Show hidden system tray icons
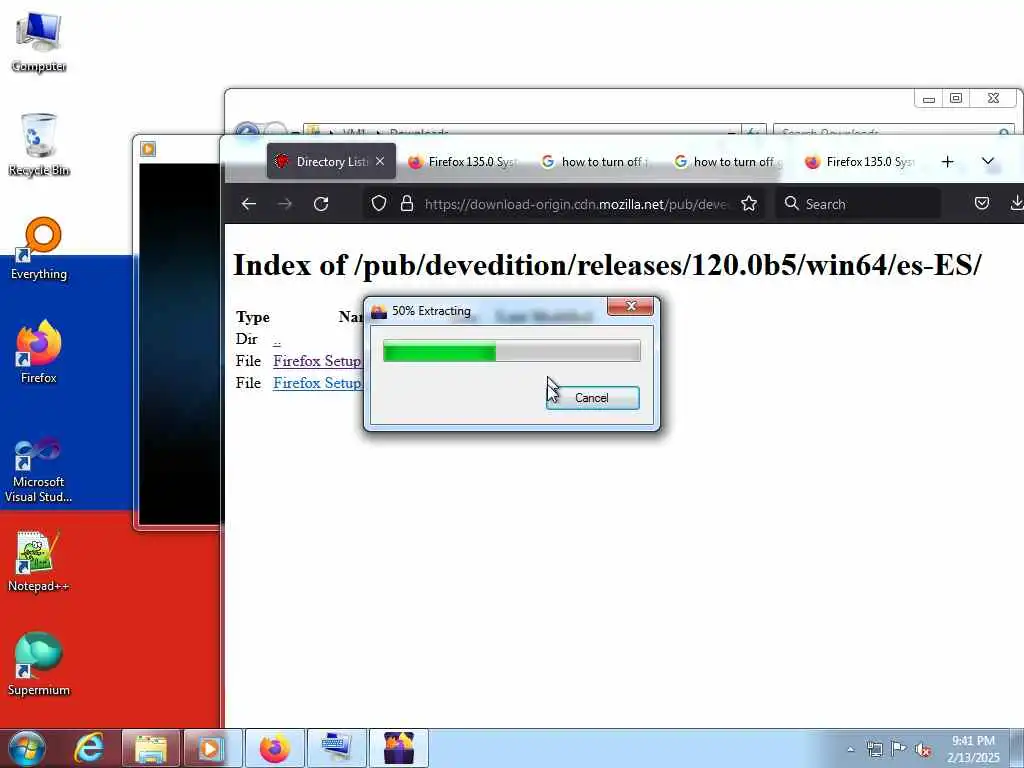Image resolution: width=1024 pixels, height=768 pixels. pos(850,749)
